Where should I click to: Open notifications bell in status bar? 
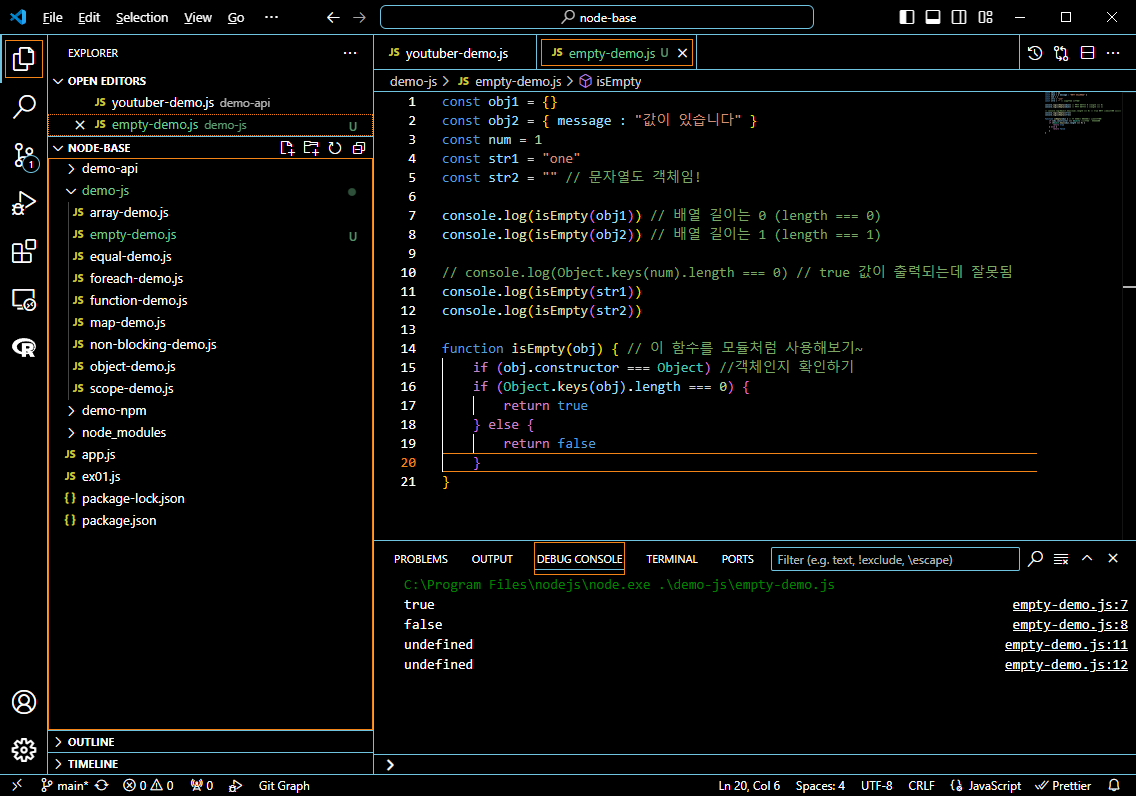pos(1114,786)
